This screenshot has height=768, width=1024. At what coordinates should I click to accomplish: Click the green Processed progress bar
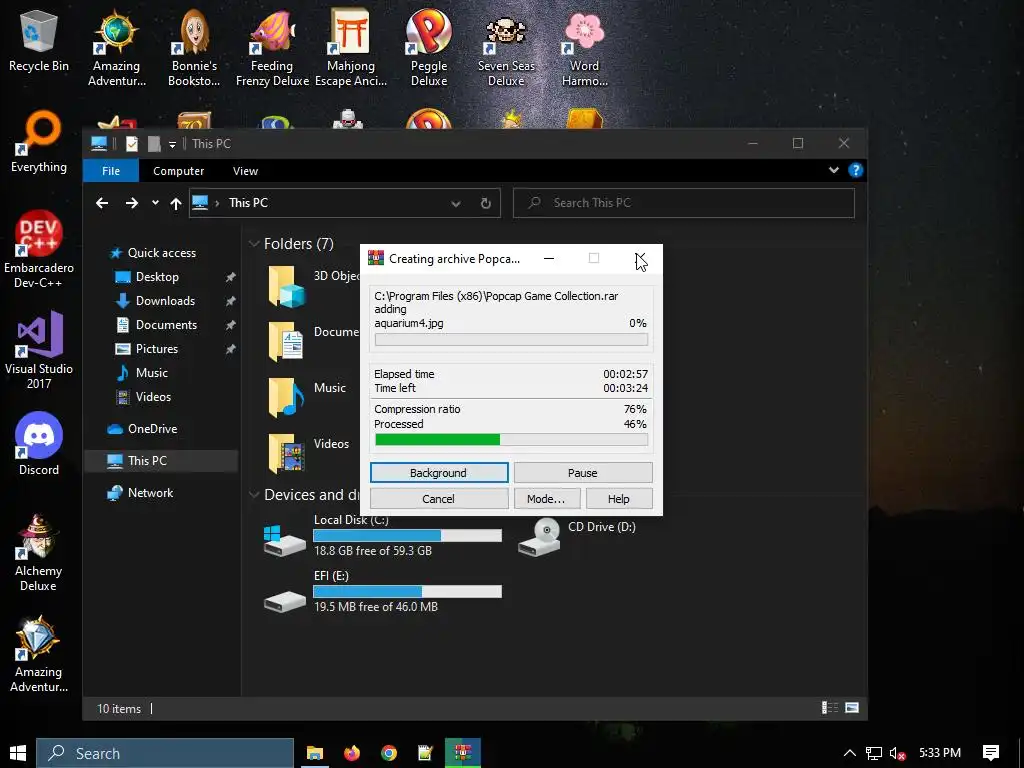pyautogui.click(x=511, y=440)
